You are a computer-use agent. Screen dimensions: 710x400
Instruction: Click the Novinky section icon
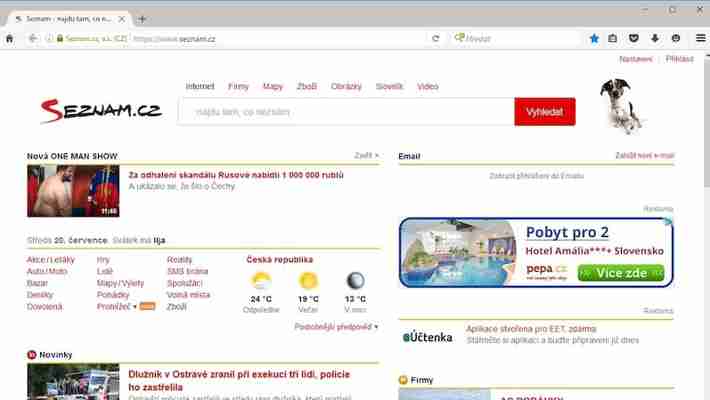coord(32,355)
